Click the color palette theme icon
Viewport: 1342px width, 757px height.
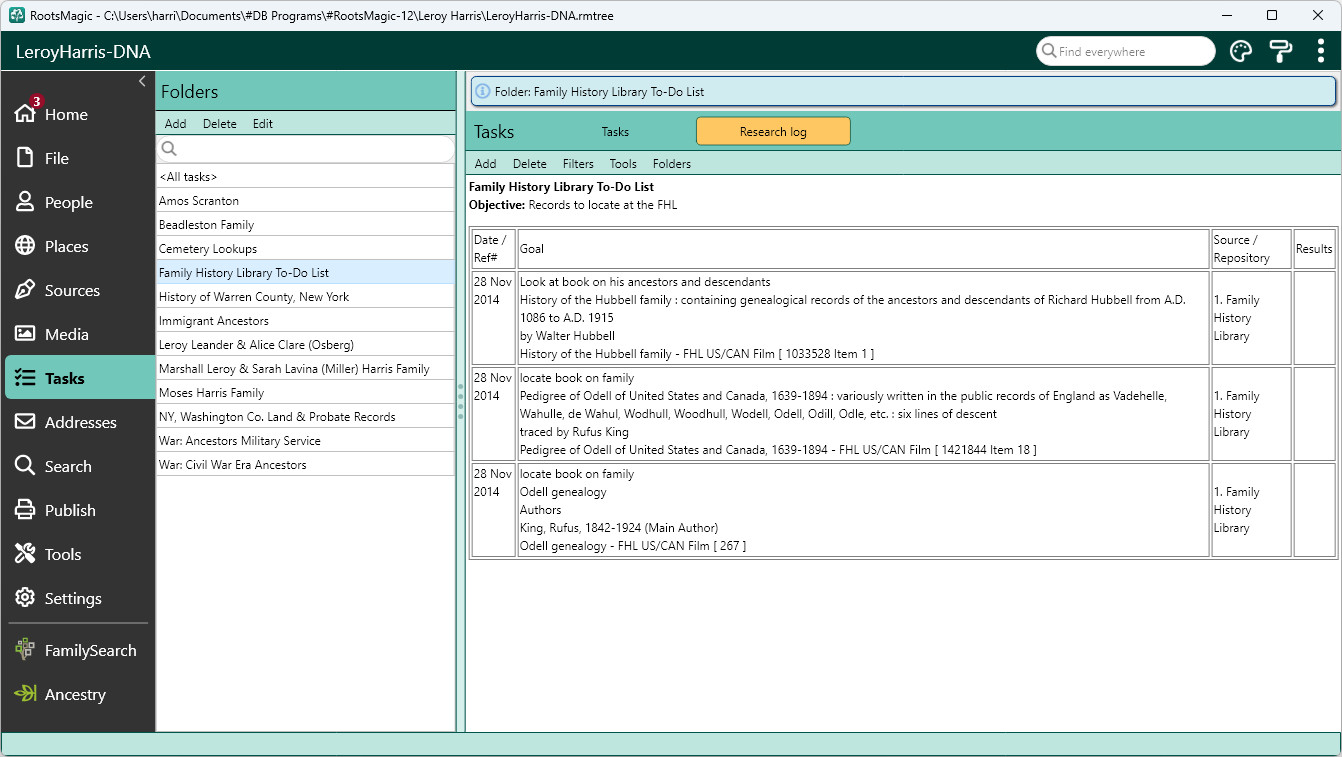click(1240, 52)
